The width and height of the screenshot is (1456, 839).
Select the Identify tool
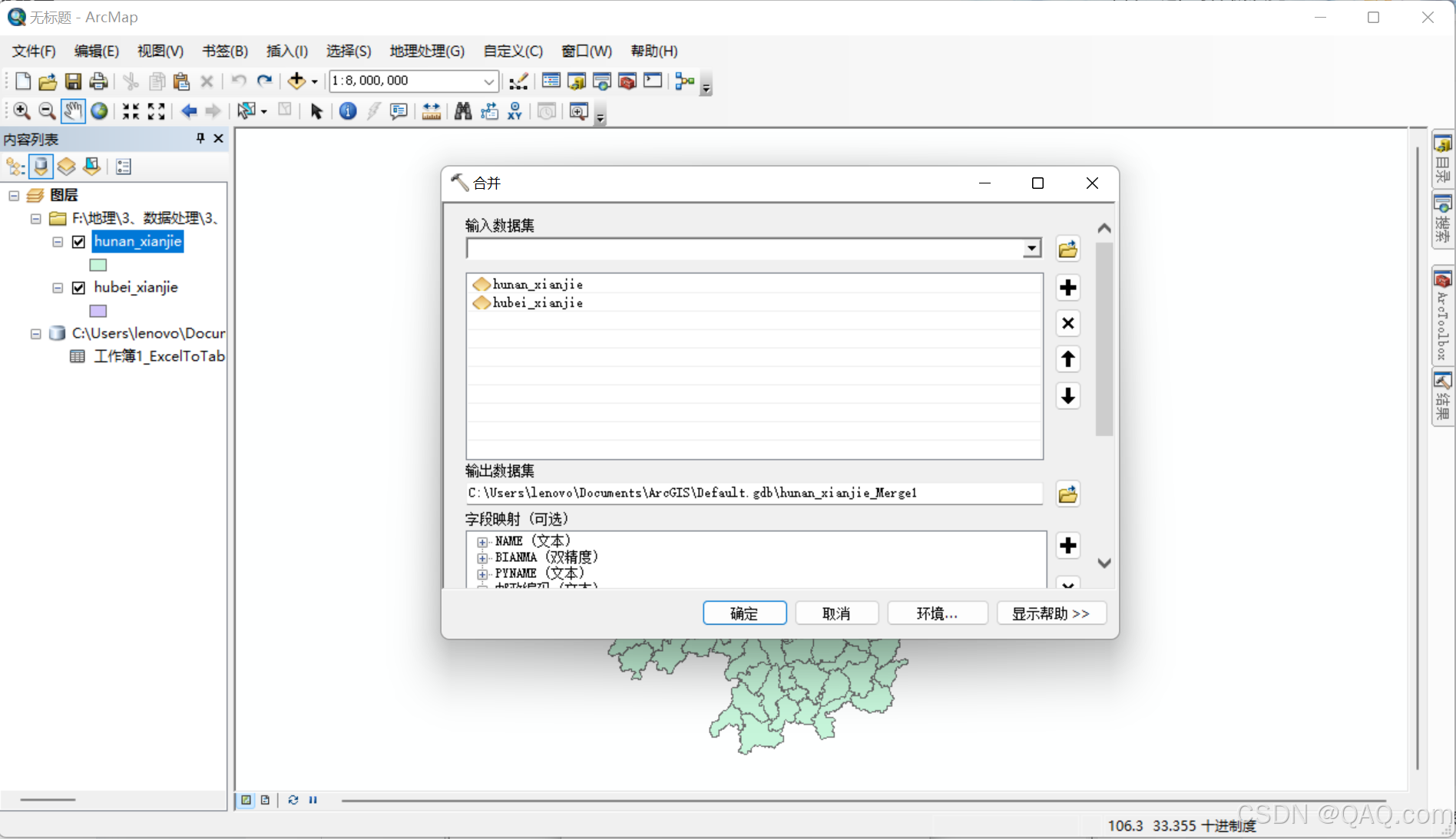point(347,111)
